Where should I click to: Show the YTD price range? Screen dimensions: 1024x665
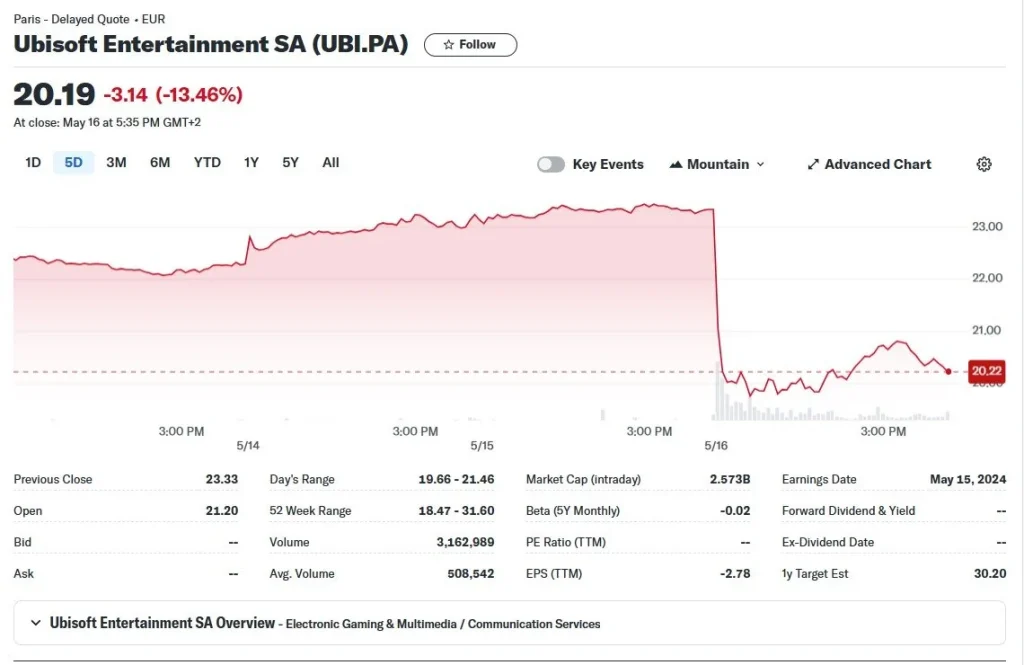pos(207,162)
